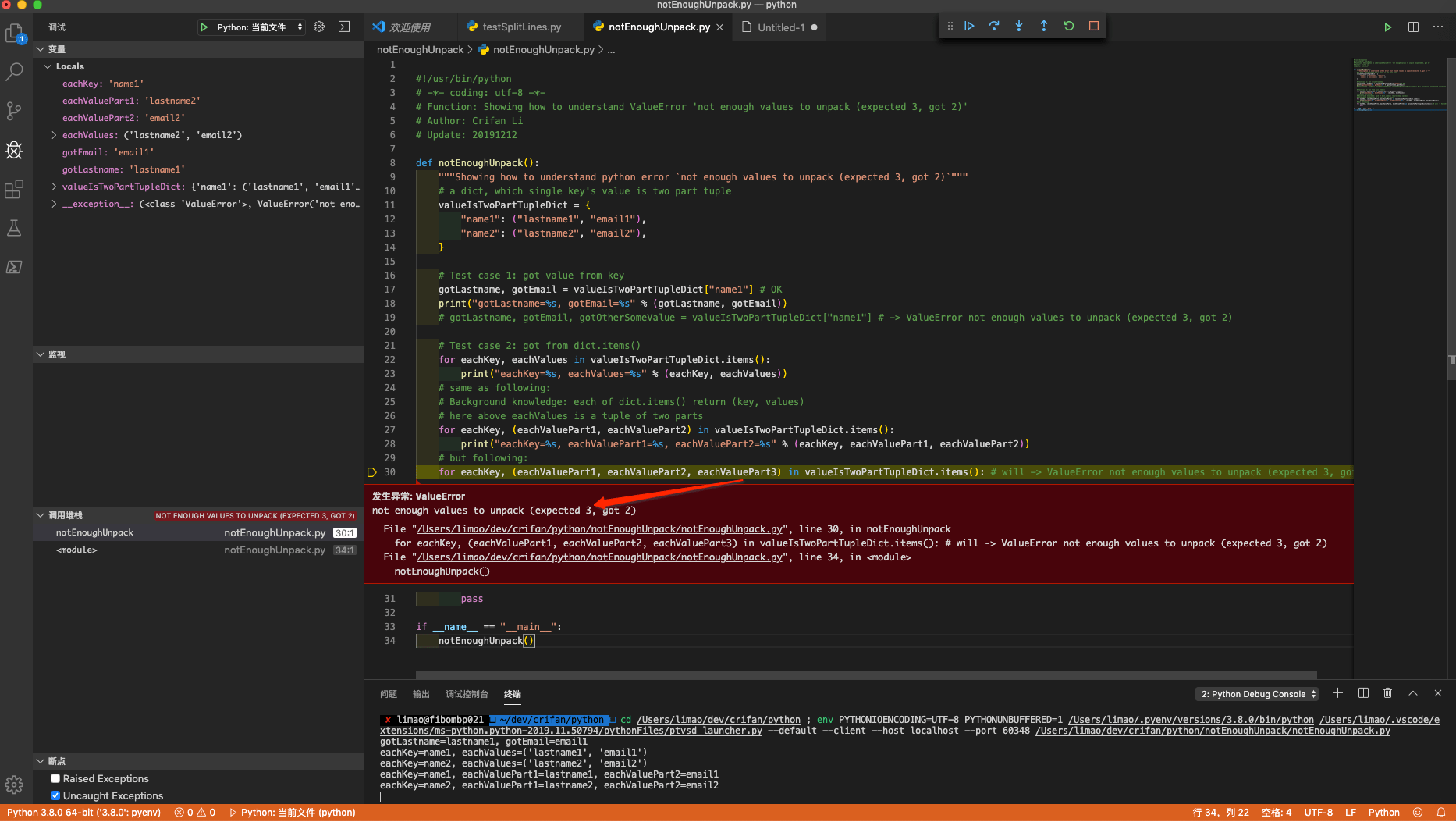Select notEnoughUnpack call stack frame
This screenshot has width=1456, height=822.
[x=199, y=532]
